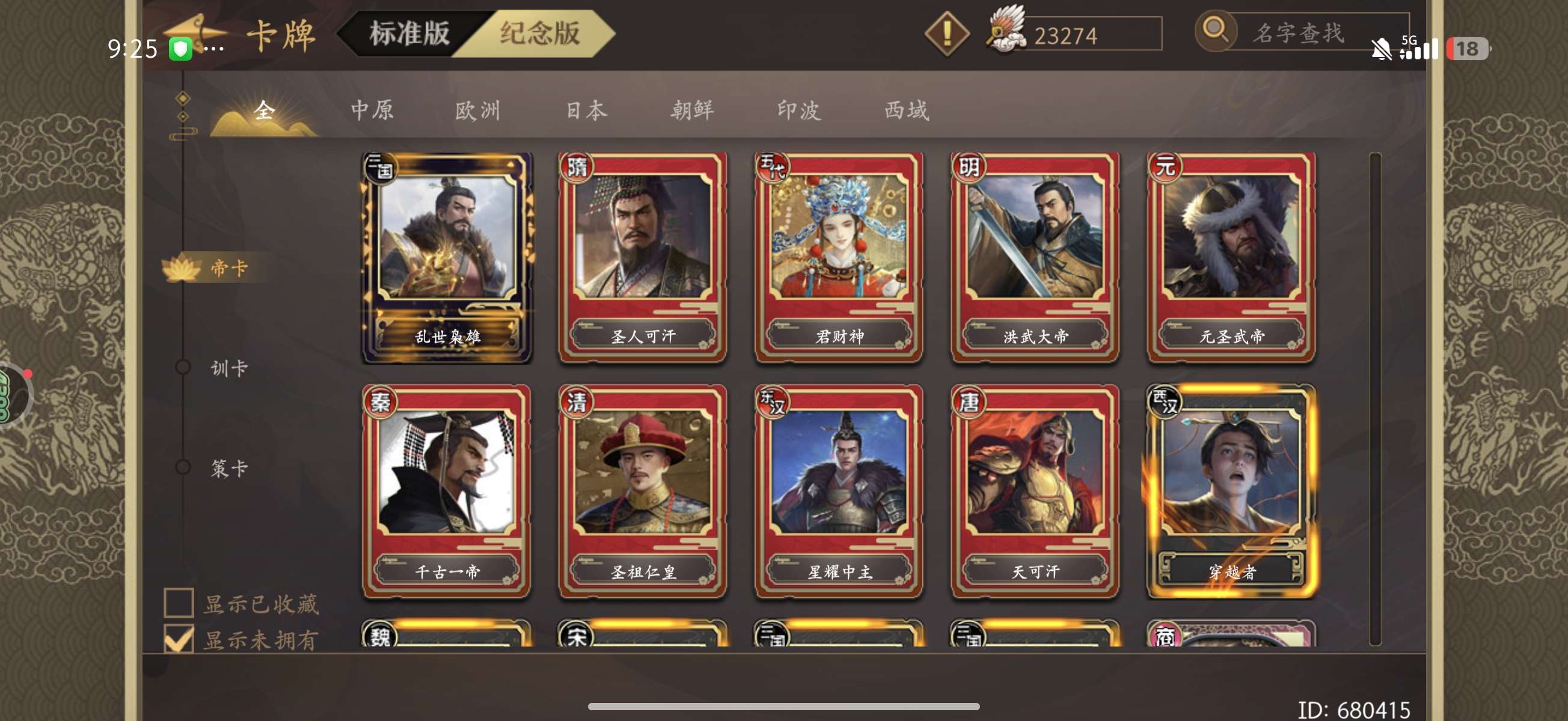Switch to 纪念版 card edition

tap(539, 34)
